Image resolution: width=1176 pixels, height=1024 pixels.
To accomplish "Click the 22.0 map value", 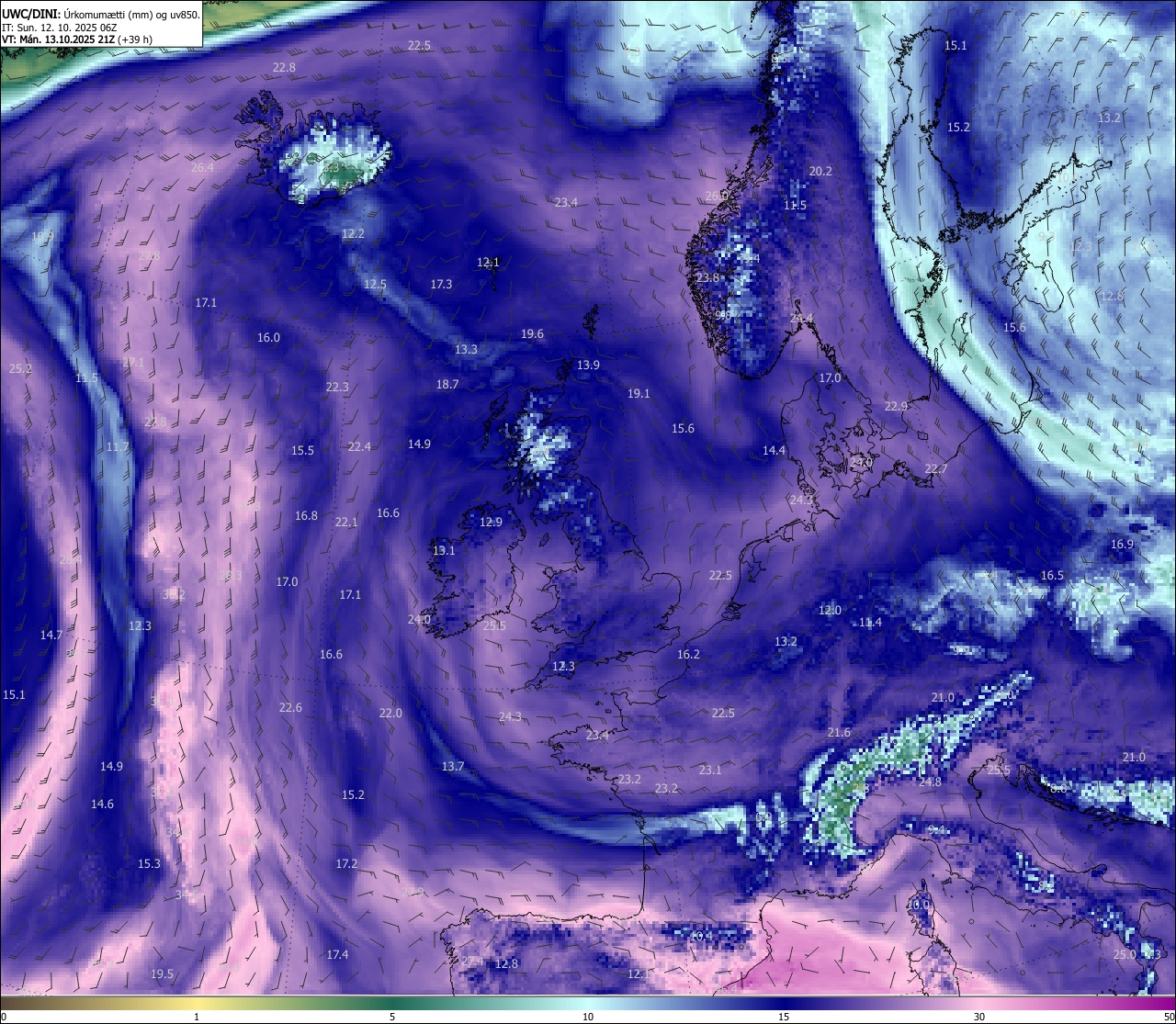I will click(x=390, y=713).
